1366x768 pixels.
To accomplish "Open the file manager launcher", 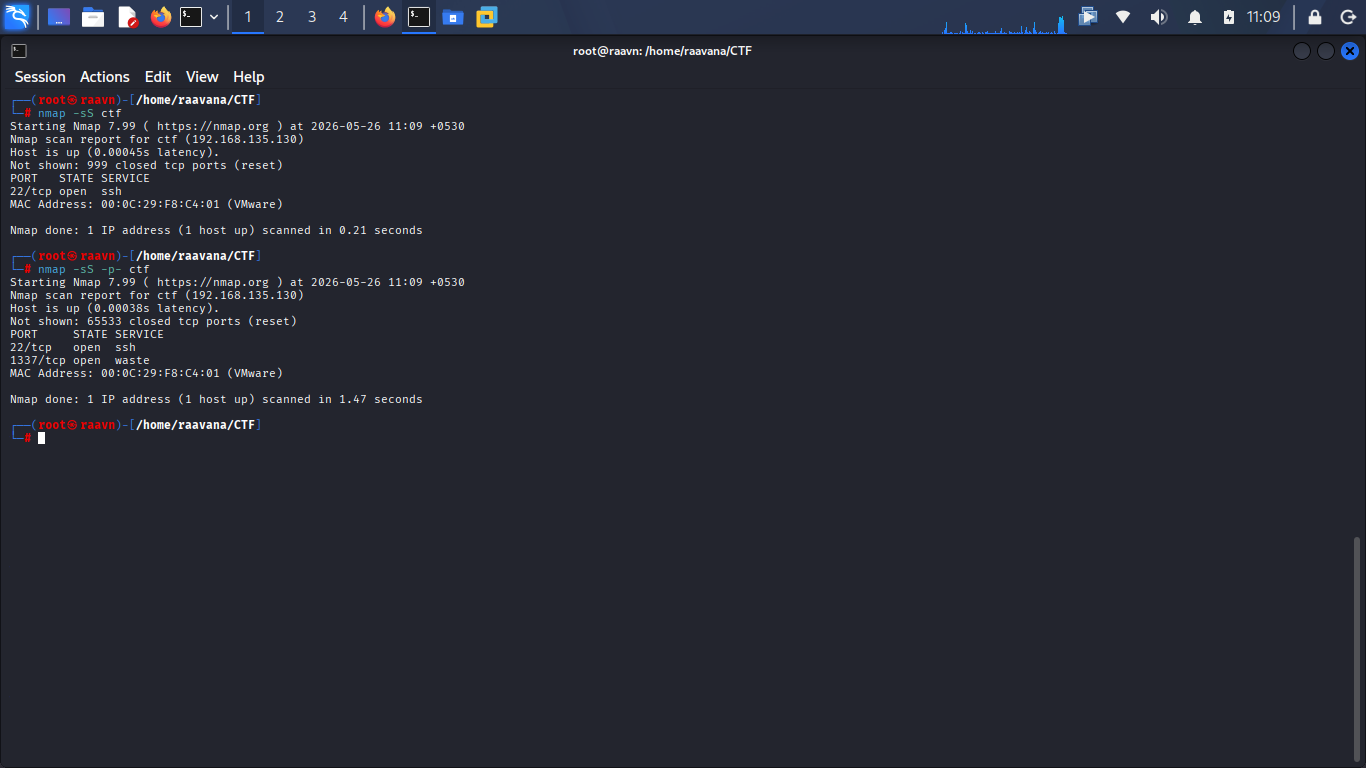I will tap(93, 17).
